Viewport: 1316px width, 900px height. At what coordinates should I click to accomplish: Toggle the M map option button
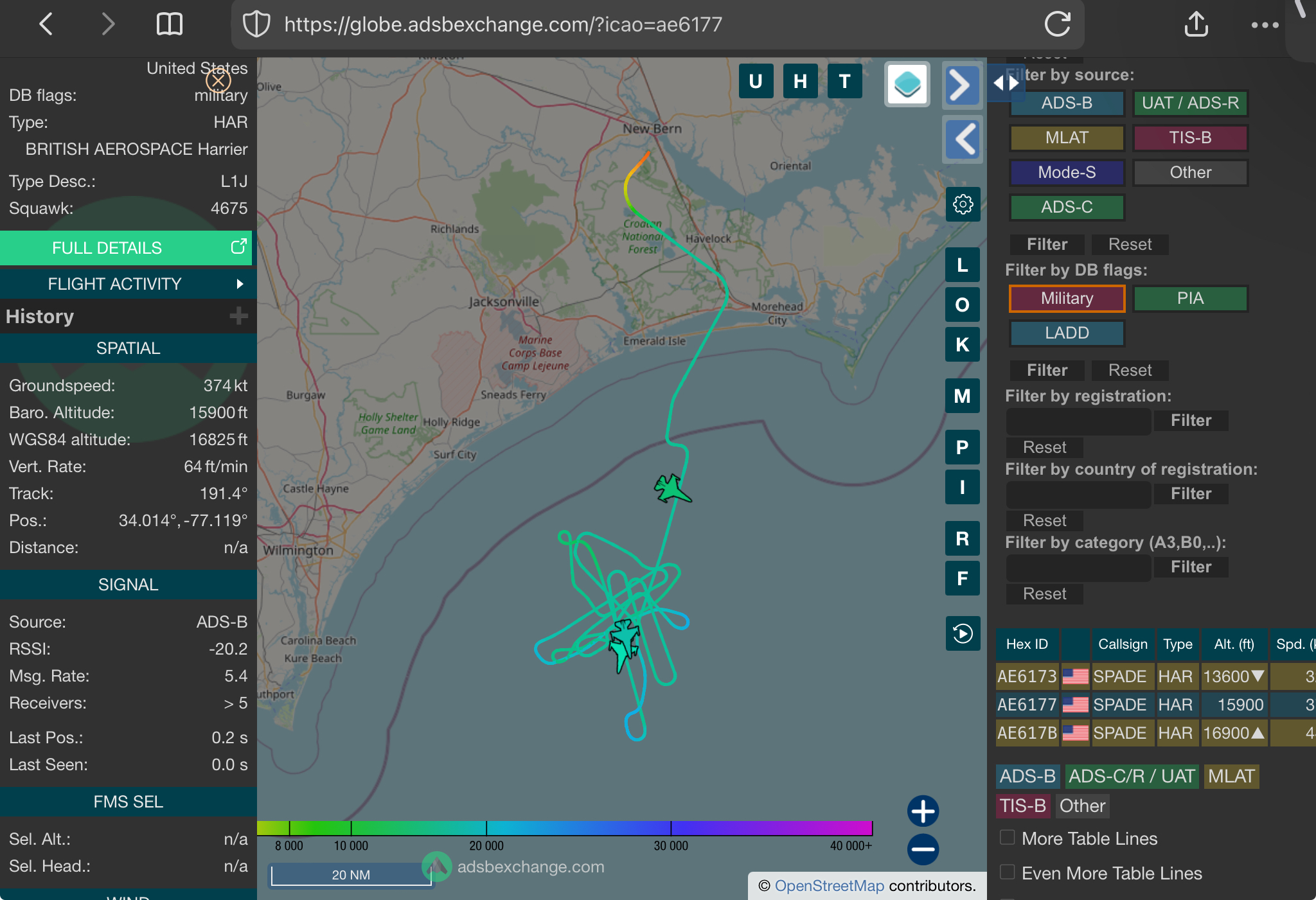pyautogui.click(x=963, y=396)
